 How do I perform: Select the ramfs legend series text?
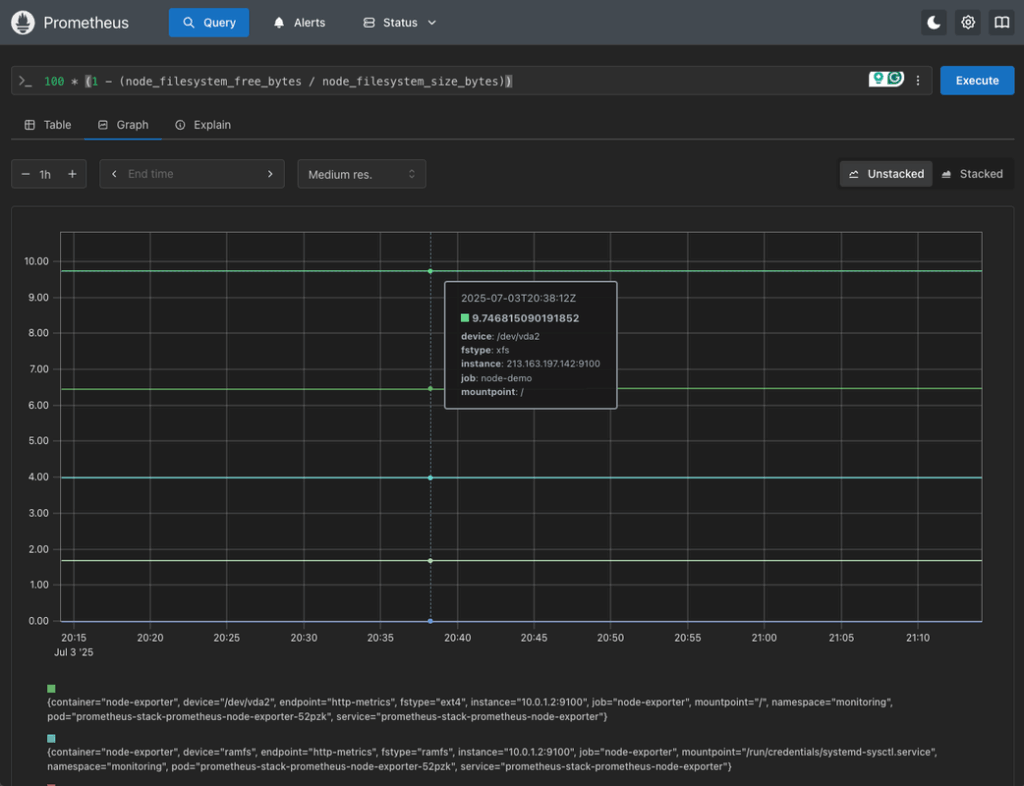point(492,759)
